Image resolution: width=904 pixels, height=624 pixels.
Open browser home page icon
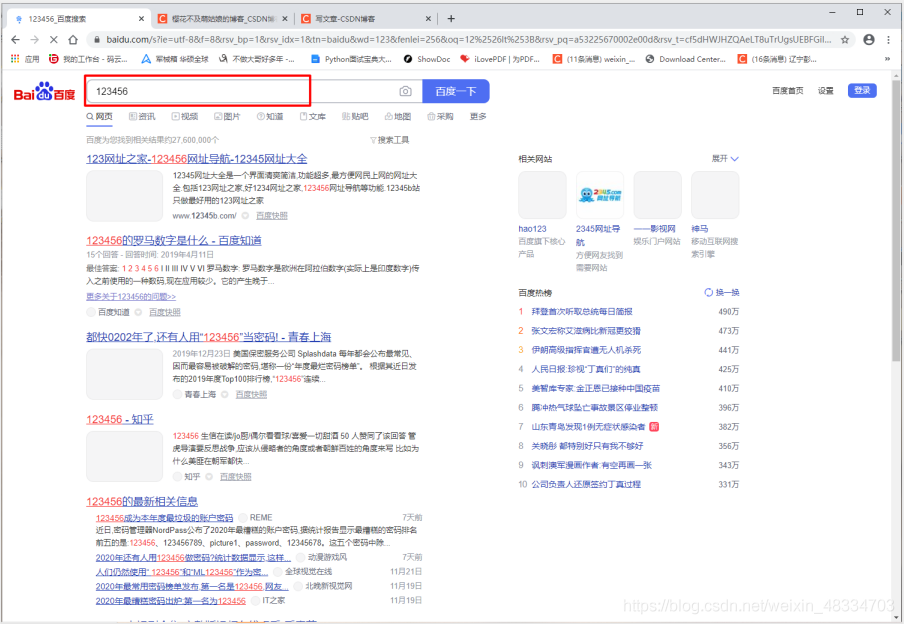[73, 39]
